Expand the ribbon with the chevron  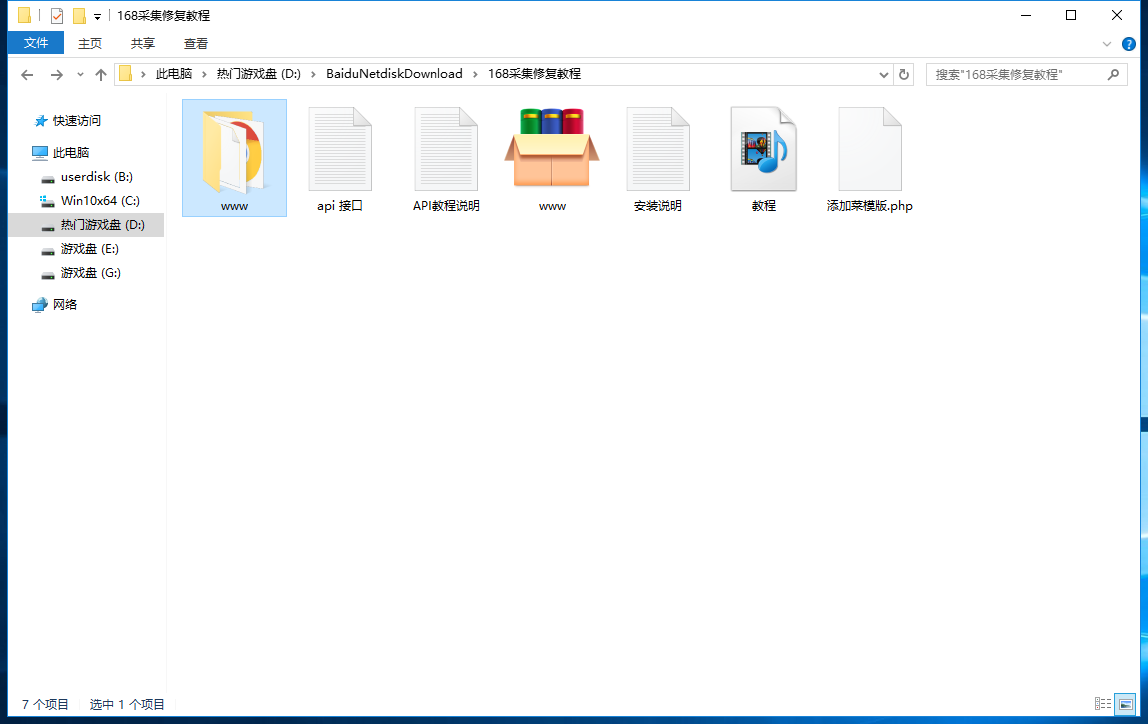click(1107, 44)
